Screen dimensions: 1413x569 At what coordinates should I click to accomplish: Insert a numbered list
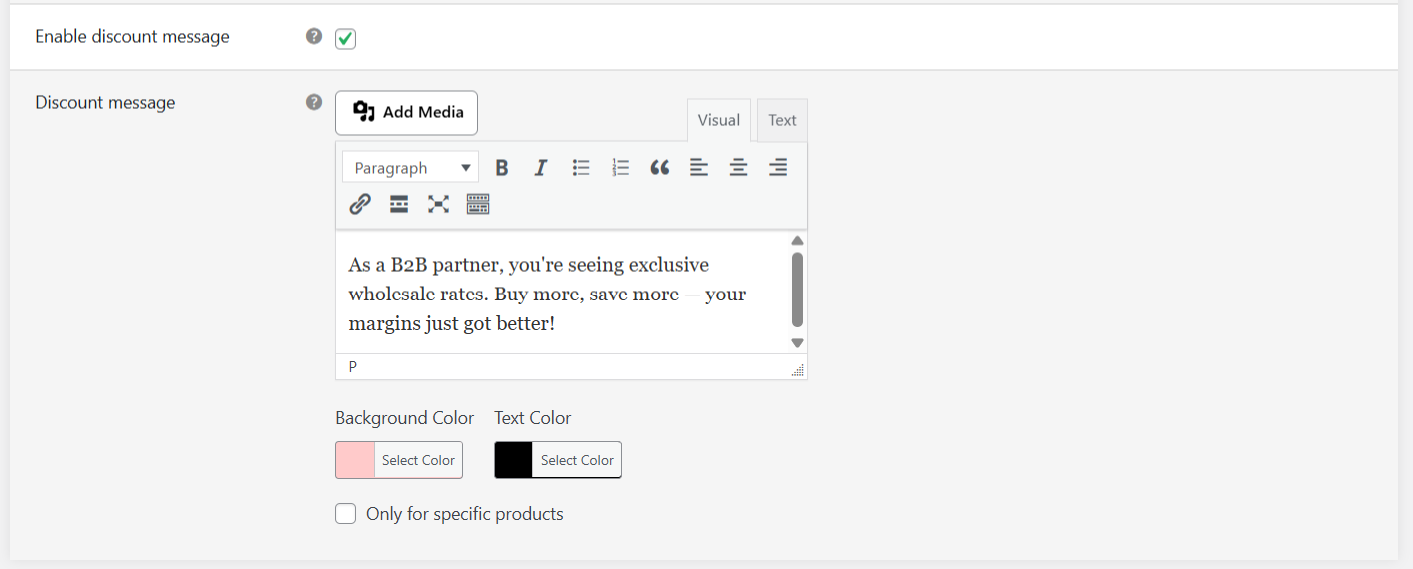tap(620, 168)
